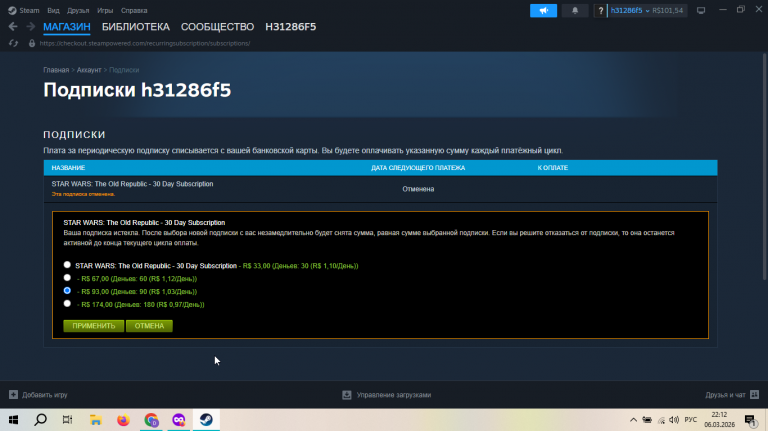Screen dimensions: 768x431
Task: Follow the Аккаунт breadcrumb link
Action: point(89,70)
